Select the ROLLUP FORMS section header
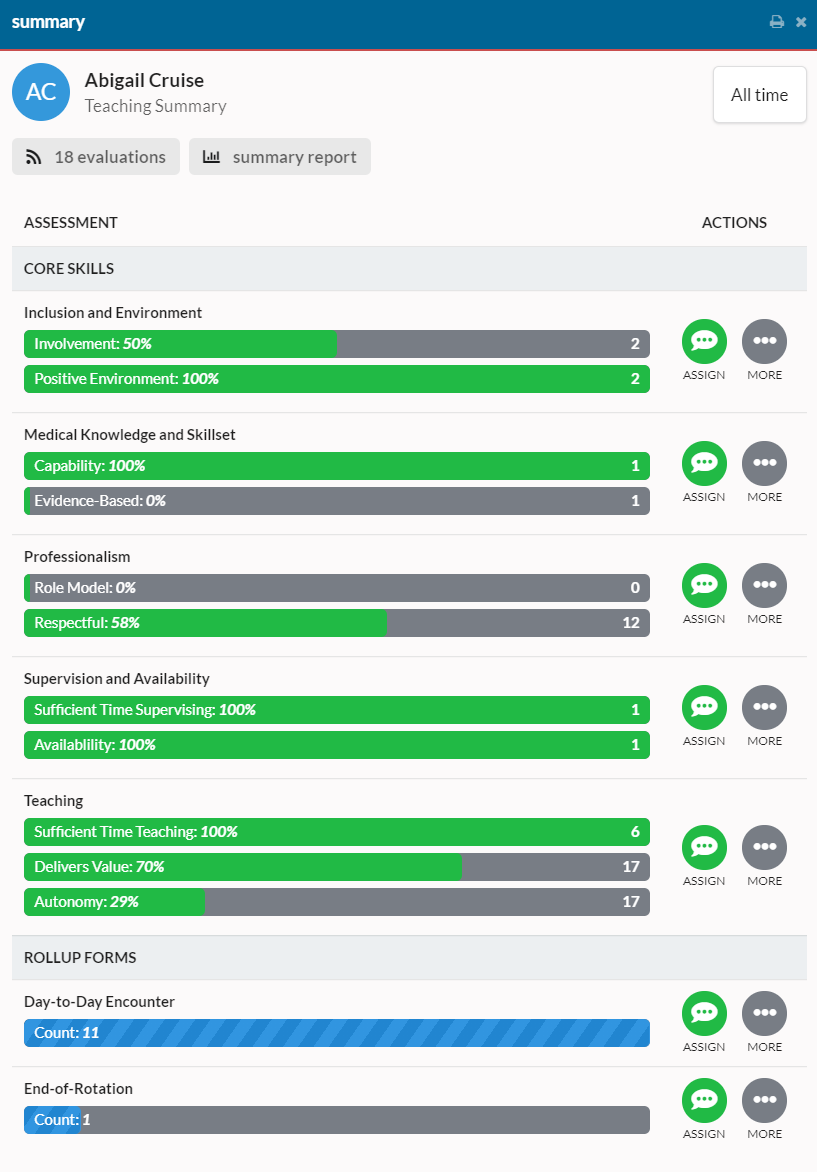Image resolution: width=817 pixels, height=1172 pixels. pyautogui.click(x=80, y=957)
